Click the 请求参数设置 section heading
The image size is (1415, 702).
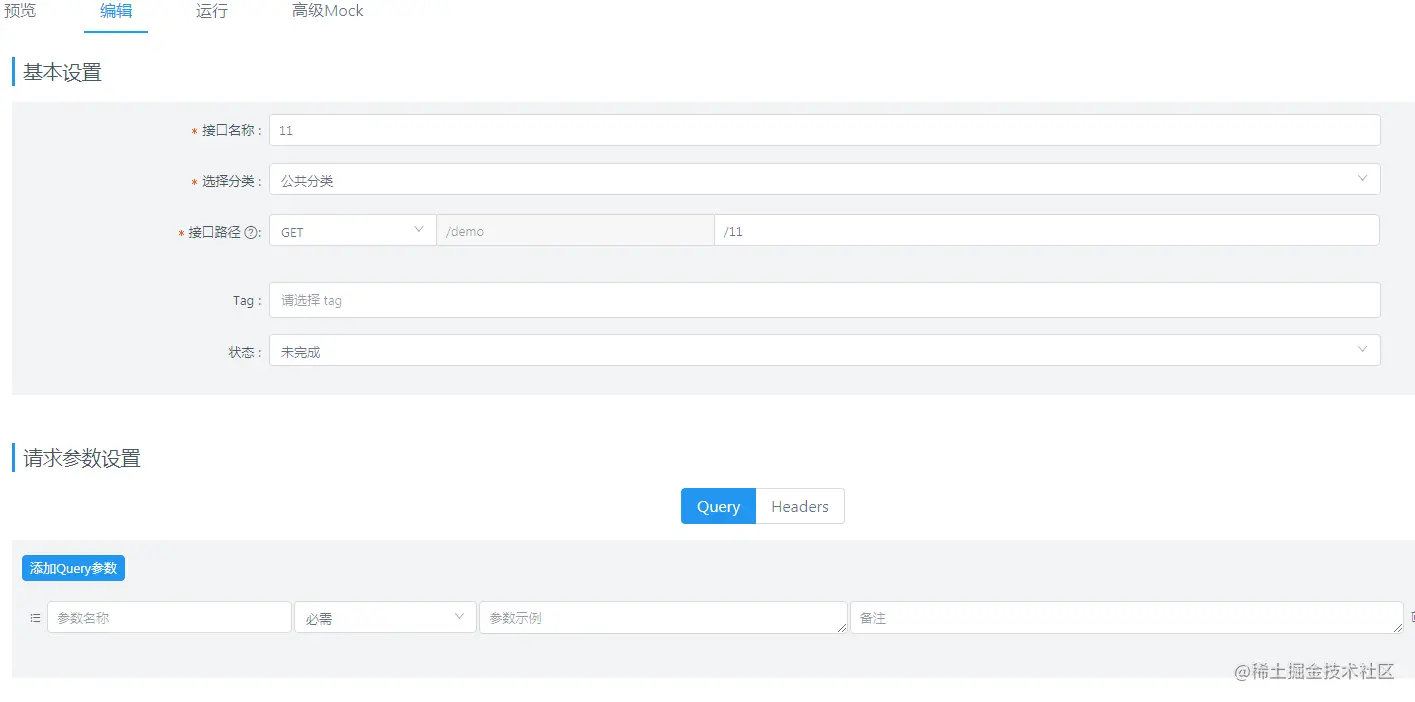pyautogui.click(x=82, y=458)
